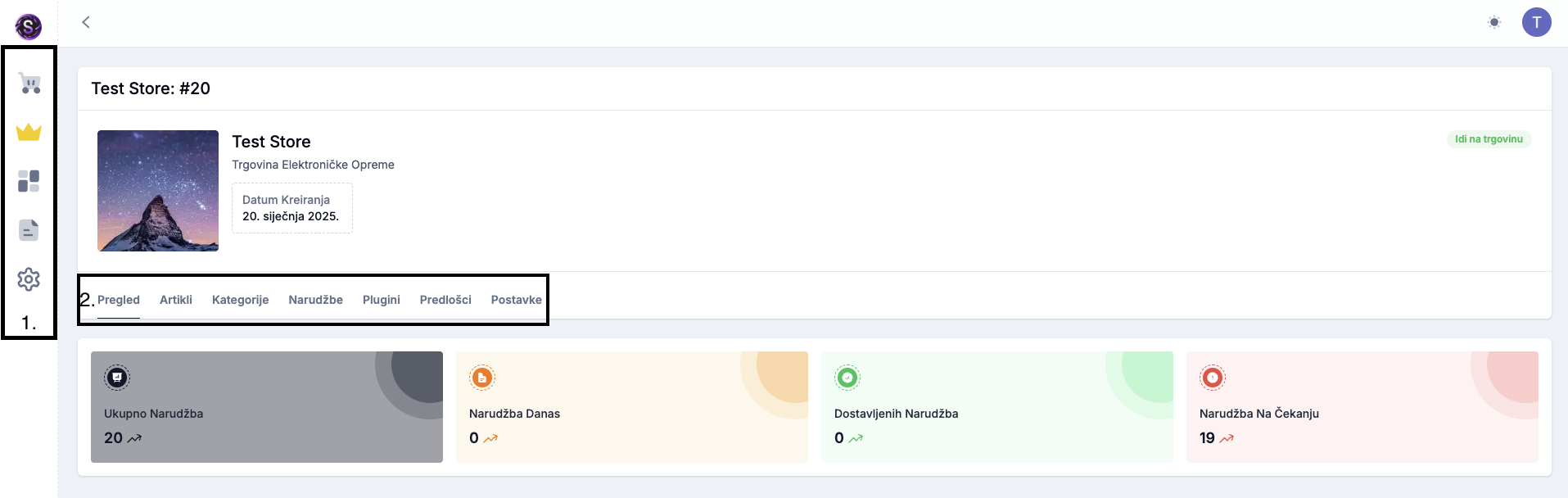The height and width of the screenshot is (498, 1568).
Task: Open the documents icon in the sidebar
Action: pyautogui.click(x=29, y=230)
